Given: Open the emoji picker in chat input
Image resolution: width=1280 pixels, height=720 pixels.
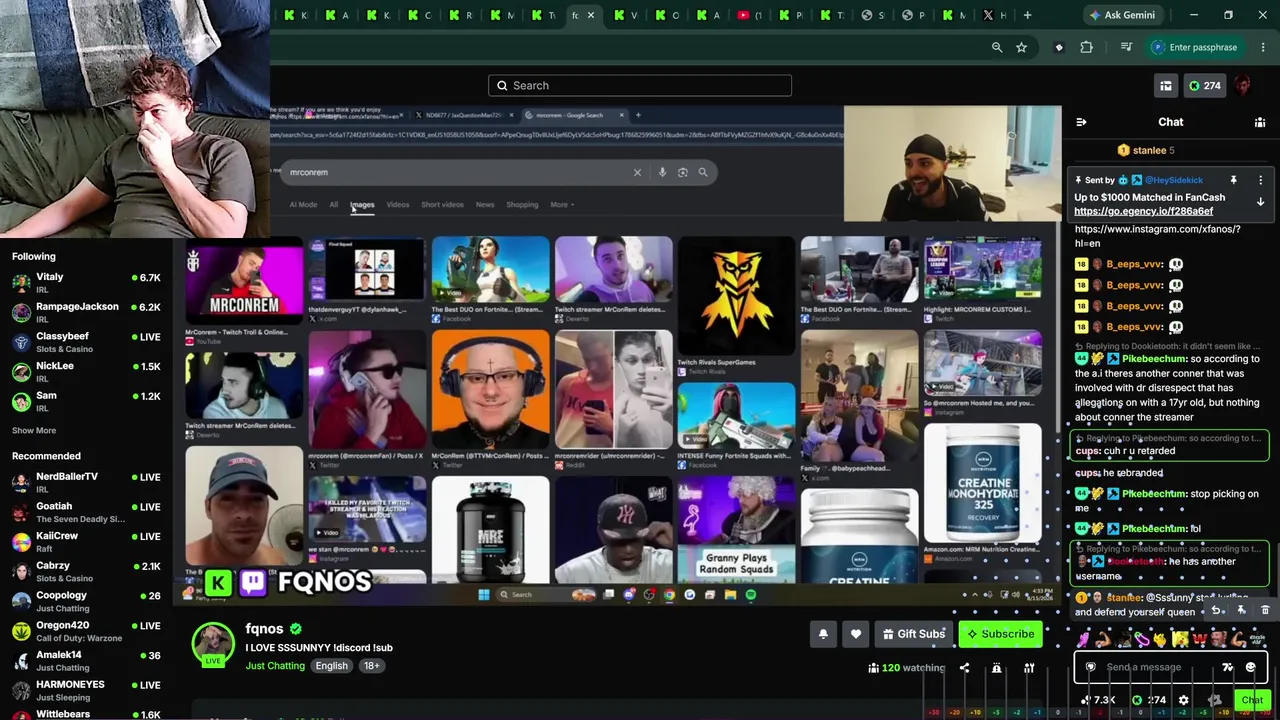Looking at the screenshot, I should [x=1250, y=667].
